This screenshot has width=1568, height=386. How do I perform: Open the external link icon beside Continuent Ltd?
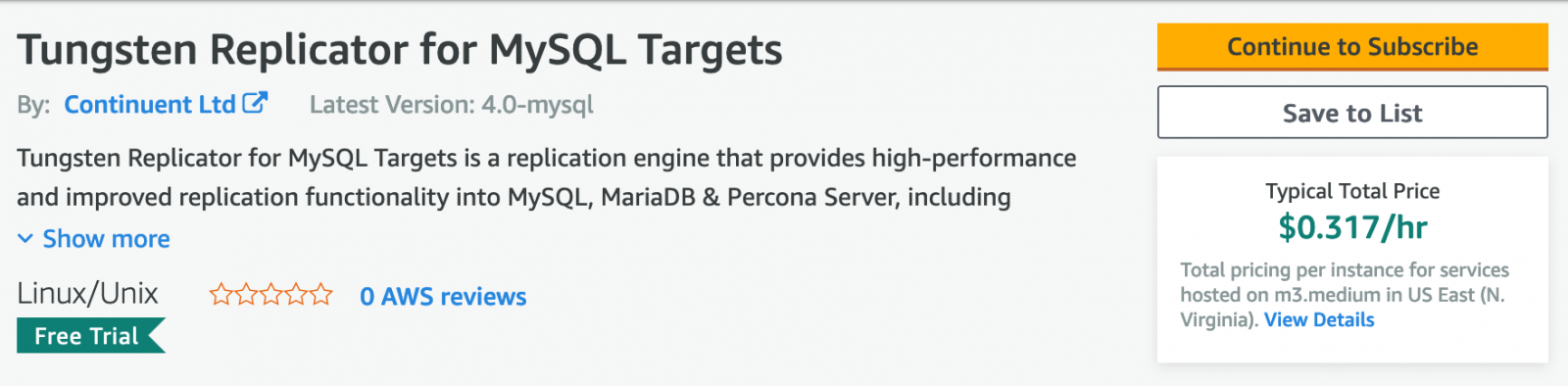click(x=255, y=103)
